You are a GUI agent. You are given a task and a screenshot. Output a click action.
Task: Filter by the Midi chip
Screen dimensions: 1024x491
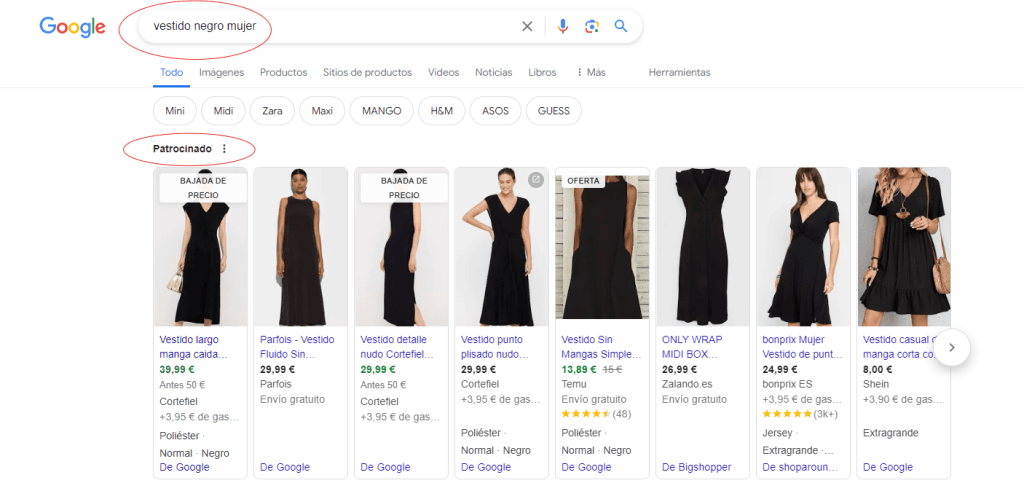coord(223,111)
